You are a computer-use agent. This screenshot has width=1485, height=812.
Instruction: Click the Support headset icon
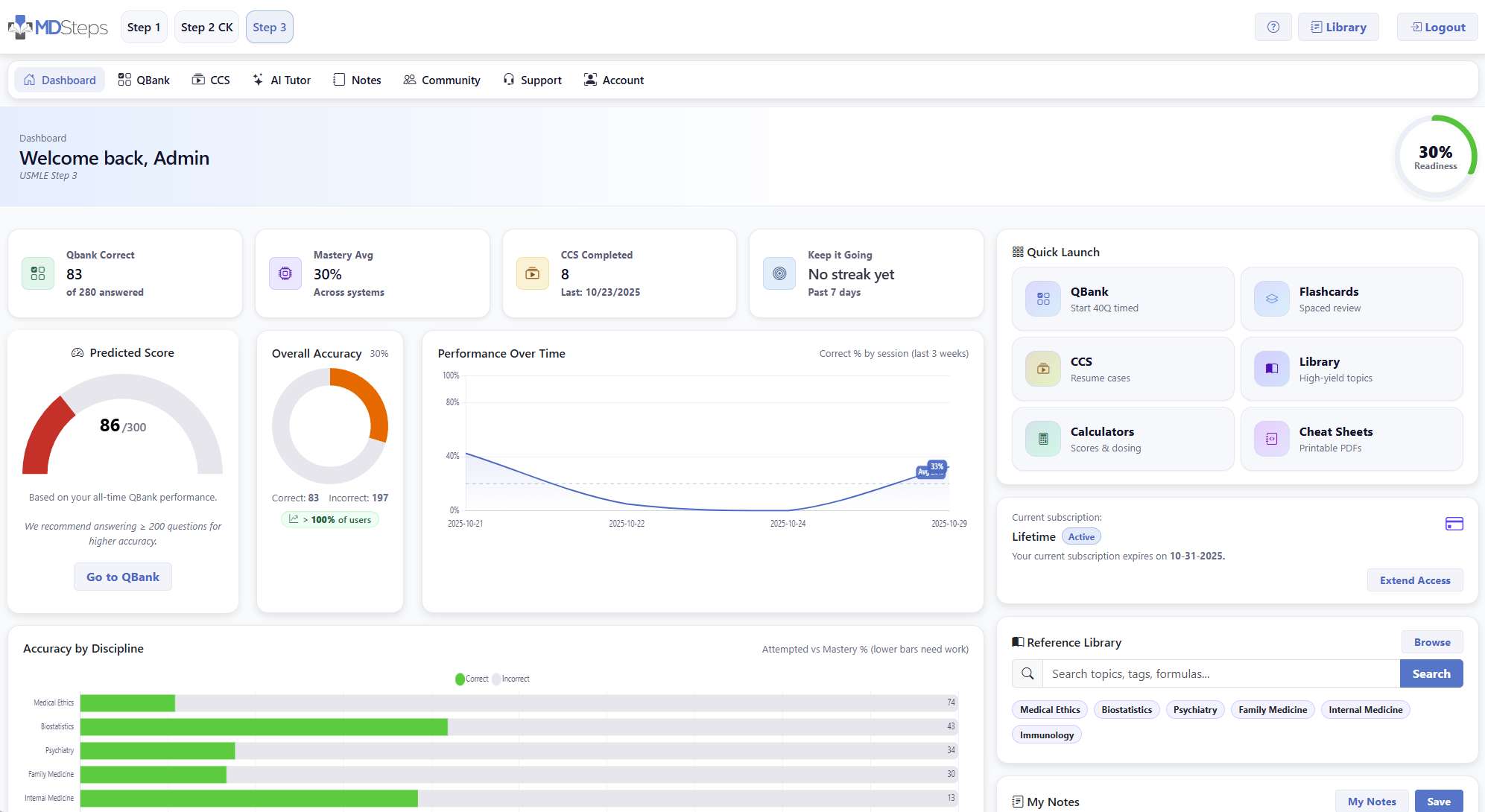[509, 80]
